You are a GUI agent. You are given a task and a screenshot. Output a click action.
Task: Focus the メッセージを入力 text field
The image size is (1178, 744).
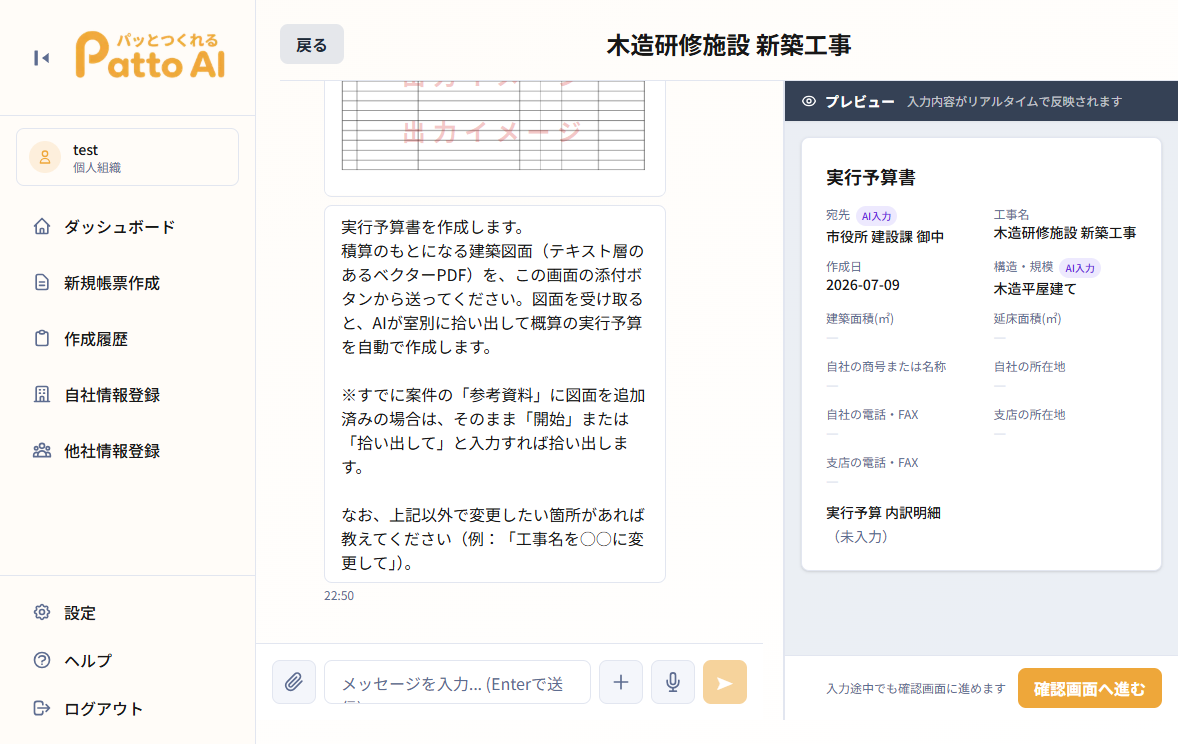(458, 682)
